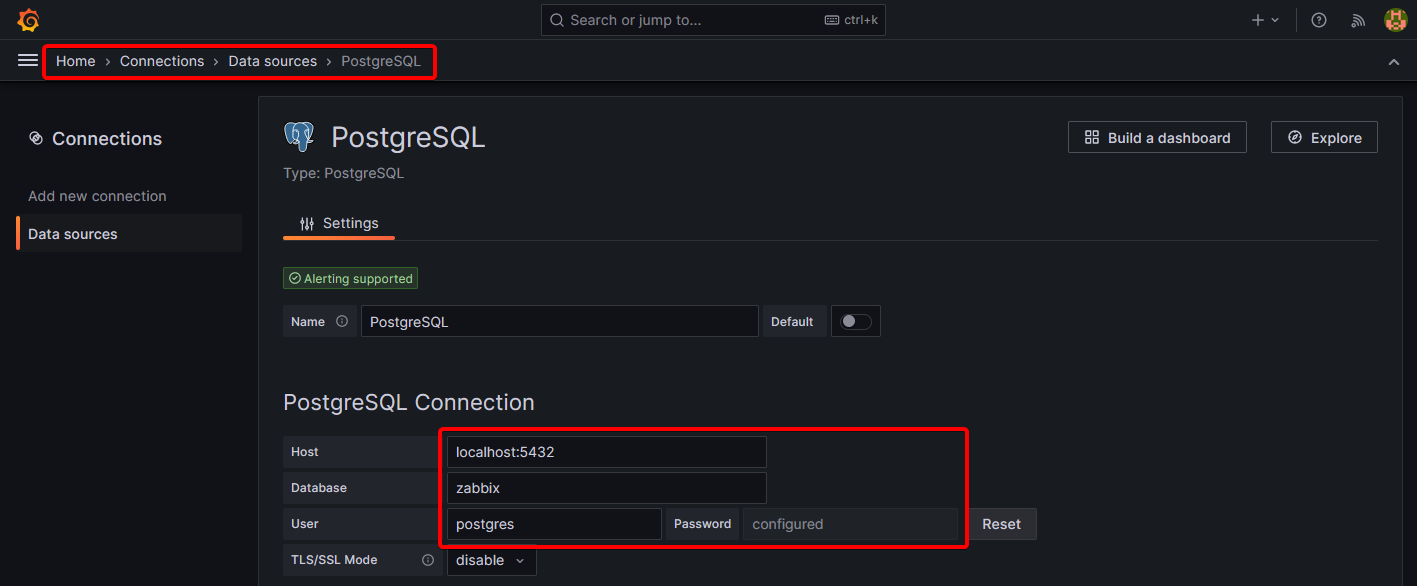Screen dimensions: 1417x586
Task: Click inside the Host input field
Action: [x=605, y=451]
